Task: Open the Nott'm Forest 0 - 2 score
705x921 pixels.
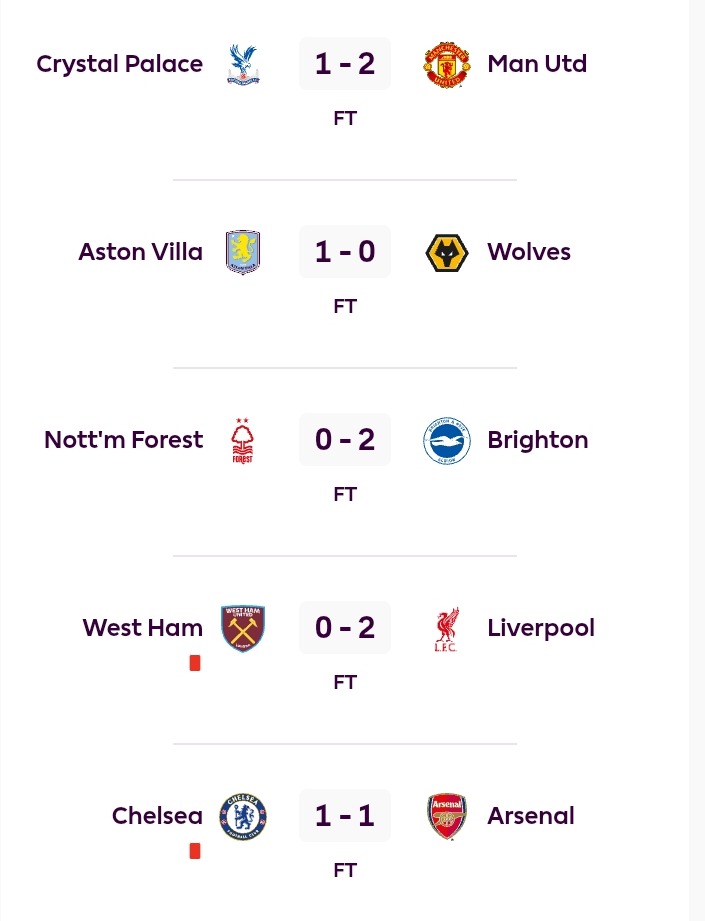Action: coord(345,440)
